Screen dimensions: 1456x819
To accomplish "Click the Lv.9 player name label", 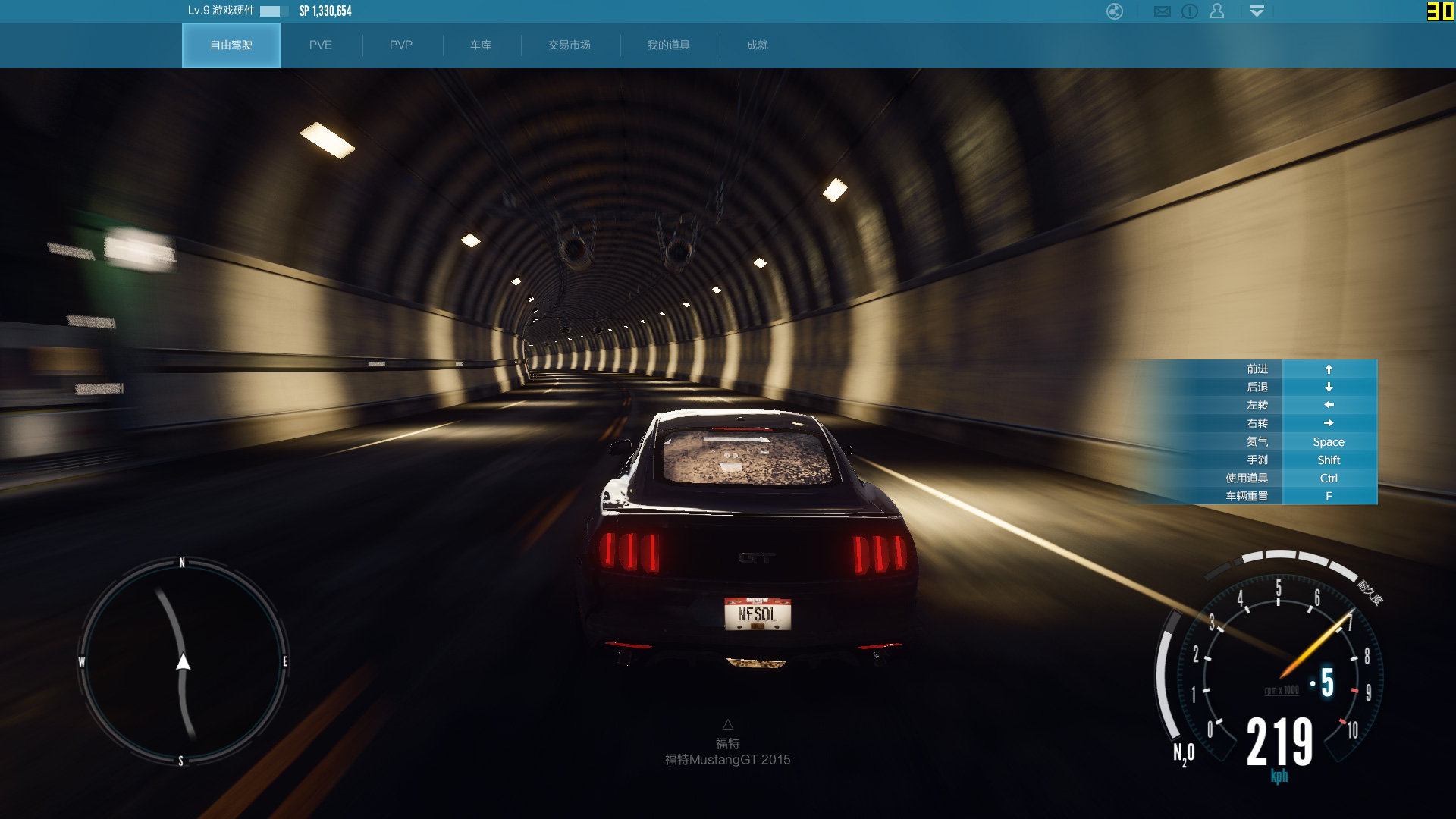I will pos(221,11).
